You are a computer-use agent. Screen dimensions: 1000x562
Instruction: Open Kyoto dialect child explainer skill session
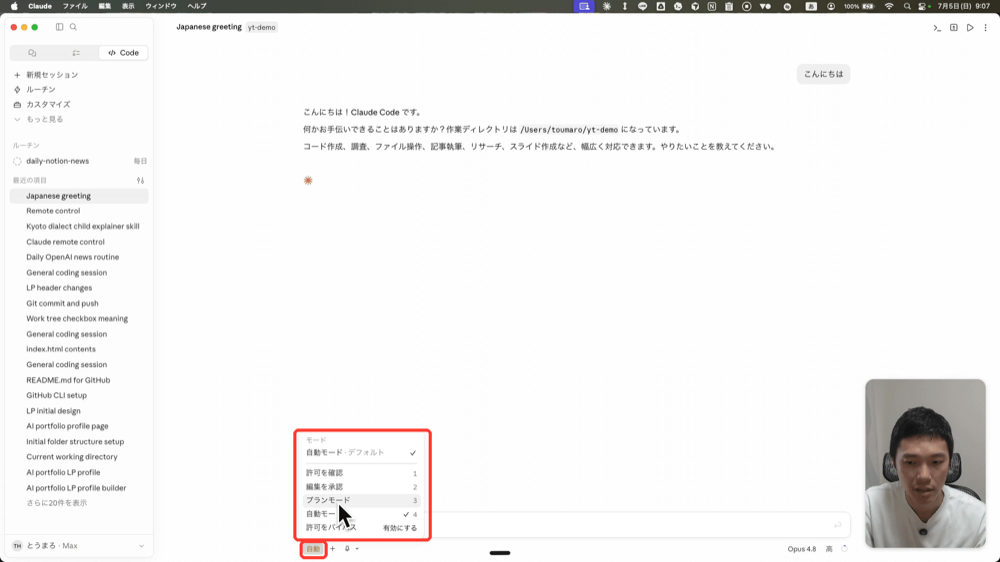click(x=79, y=226)
